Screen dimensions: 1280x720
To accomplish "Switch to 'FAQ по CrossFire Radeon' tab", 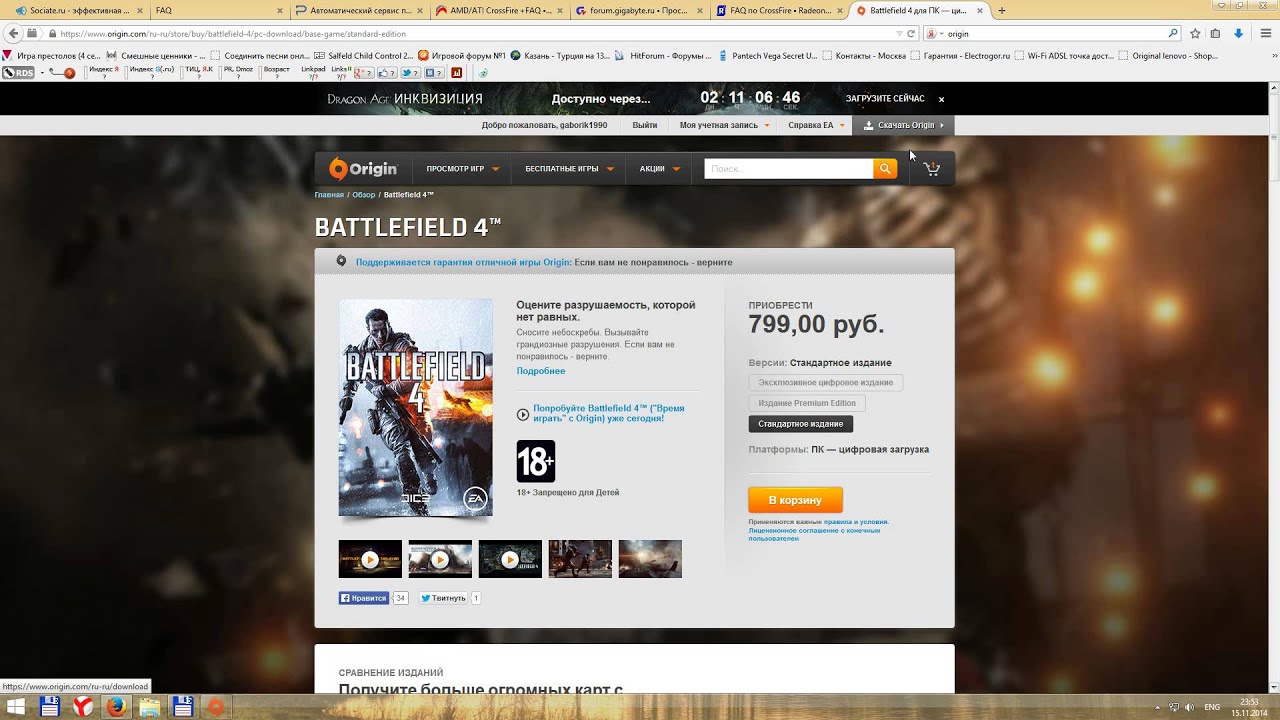I will tap(778, 10).
